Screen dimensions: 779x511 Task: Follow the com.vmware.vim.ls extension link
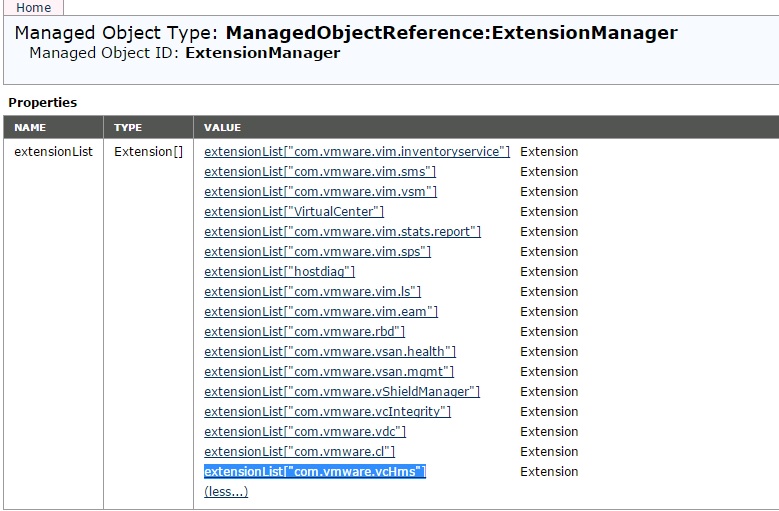point(312,292)
